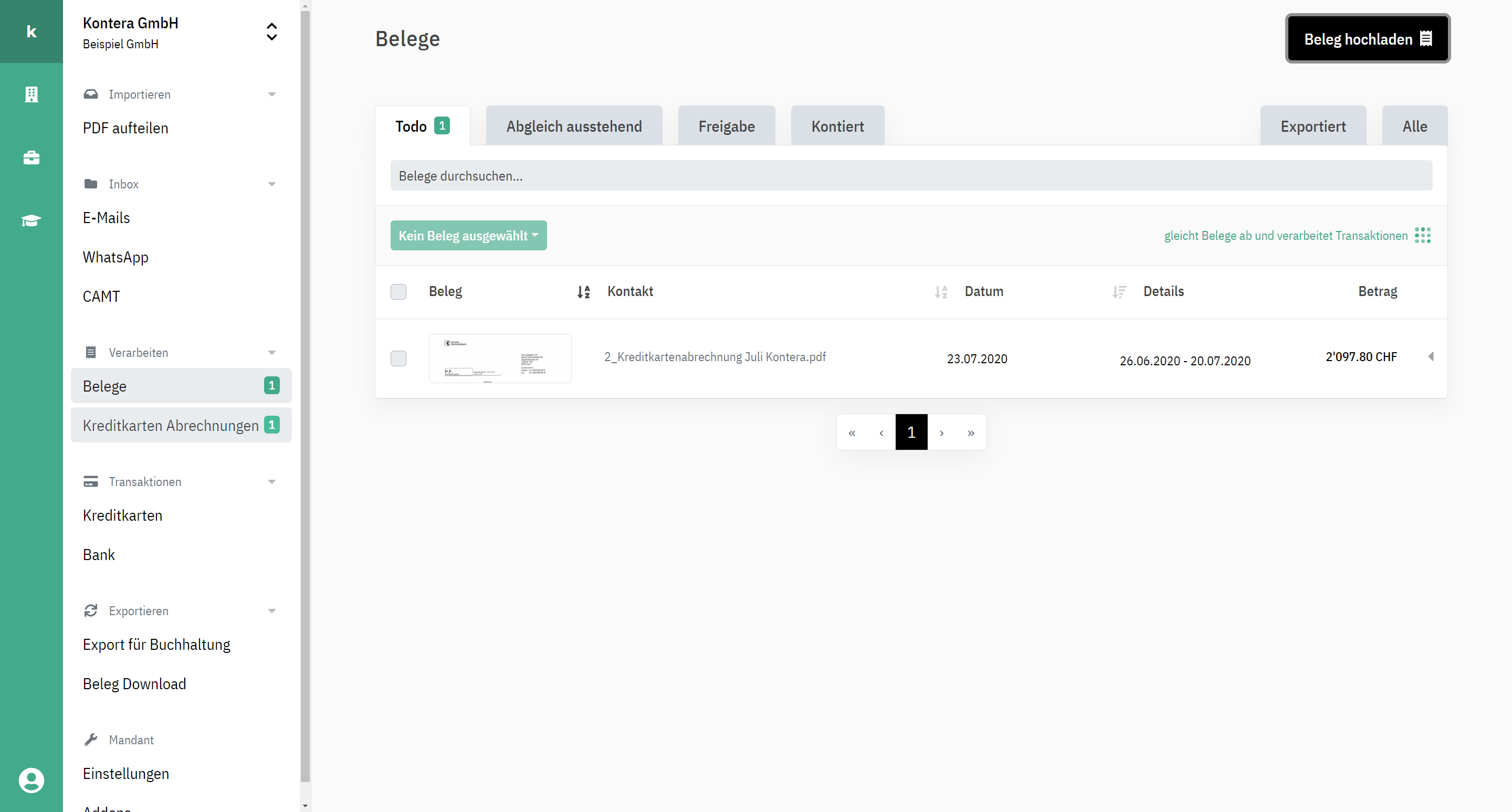
Task: Click the Betrag column header
Action: click(x=1378, y=292)
